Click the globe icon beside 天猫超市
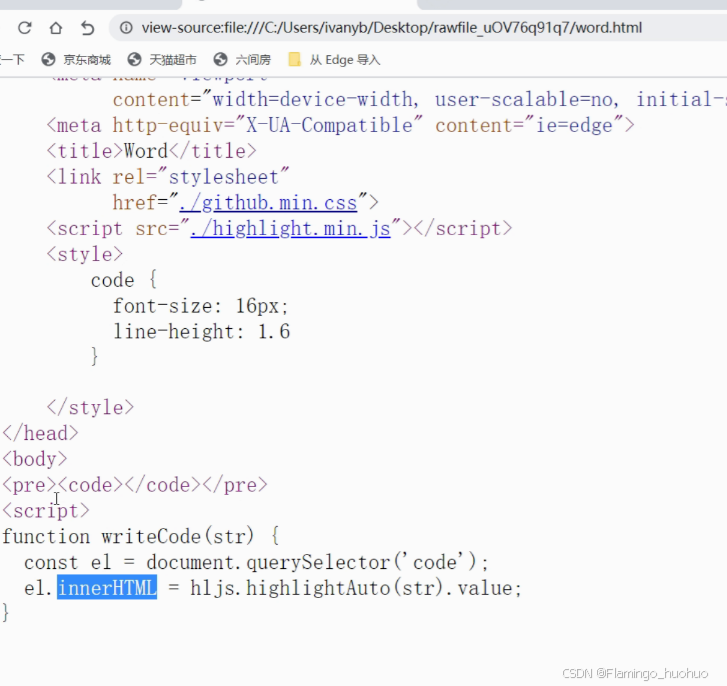The height and width of the screenshot is (686, 727). (134, 60)
